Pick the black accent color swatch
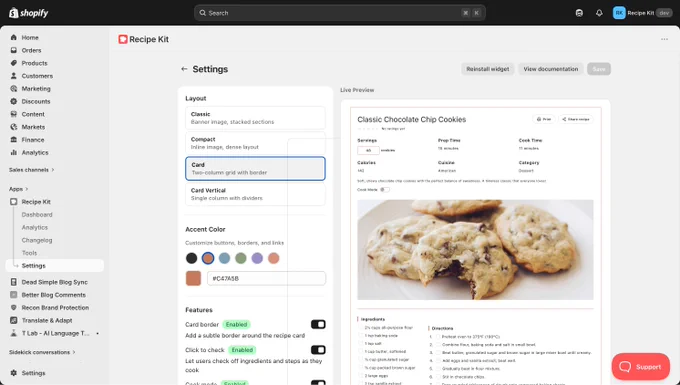This screenshot has width=680, height=385. coord(191,258)
